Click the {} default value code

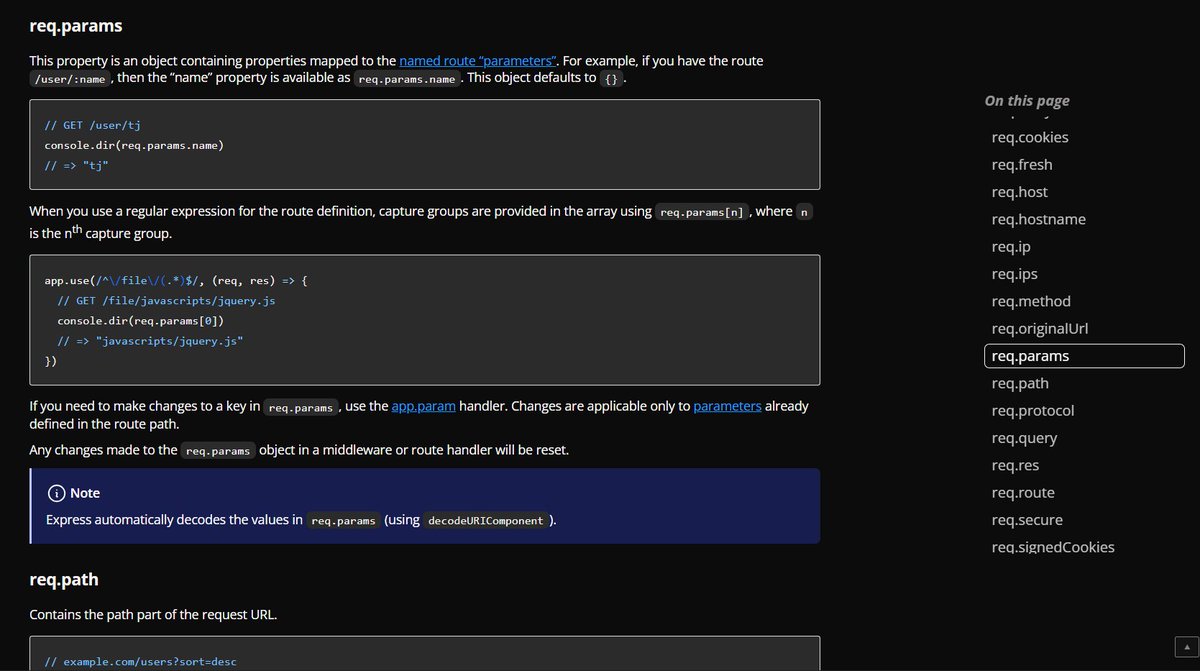click(x=611, y=78)
